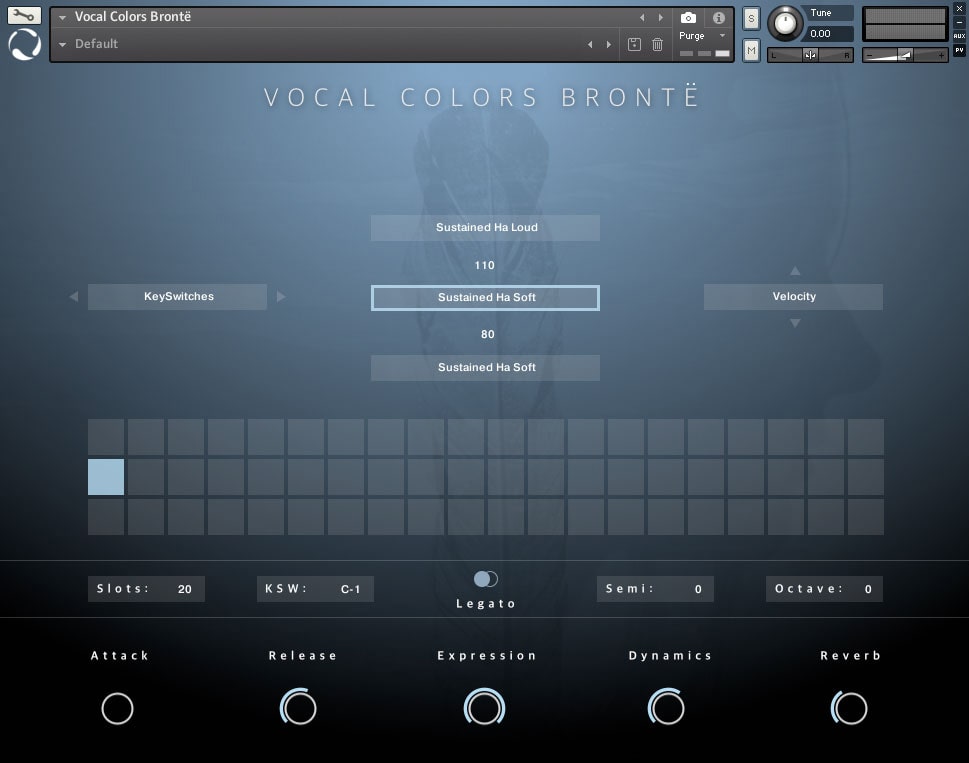
Task: Select the highlighted light-blue articulation slot
Action: point(106,476)
